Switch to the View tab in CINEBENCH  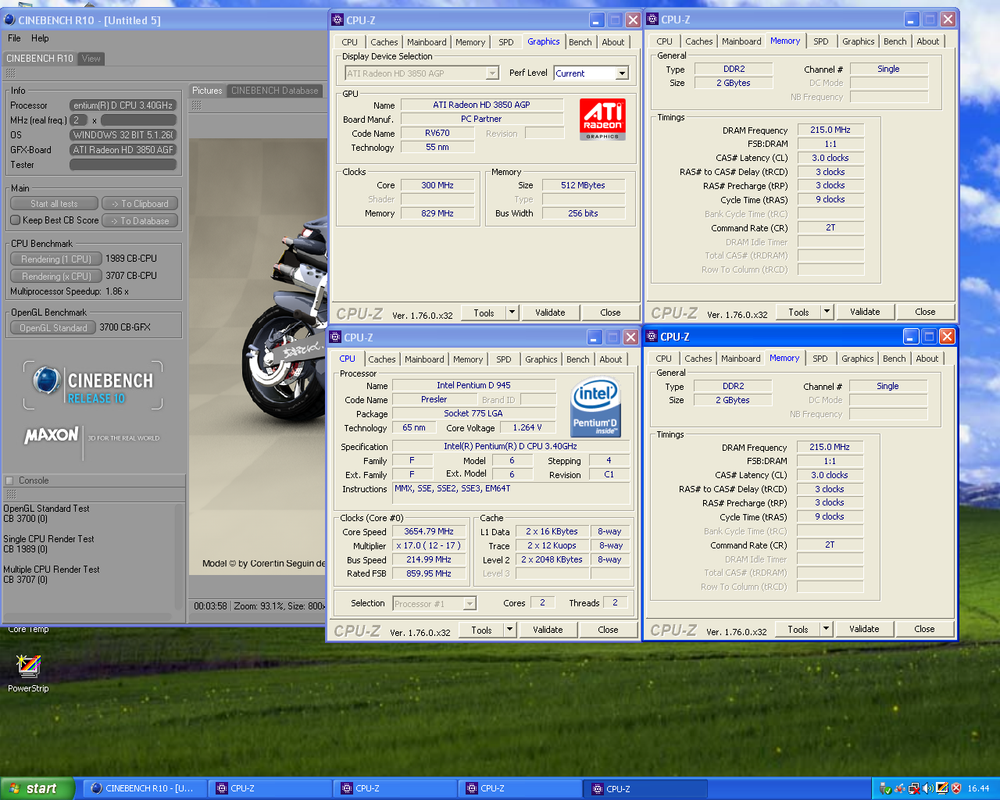(91, 59)
